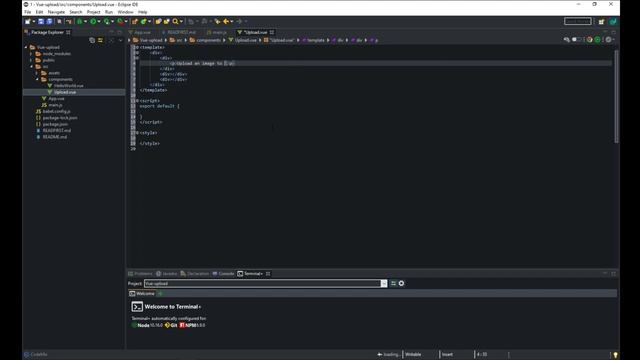
Task: Open the Project combo box dropdown arrow
Action: coord(384,283)
